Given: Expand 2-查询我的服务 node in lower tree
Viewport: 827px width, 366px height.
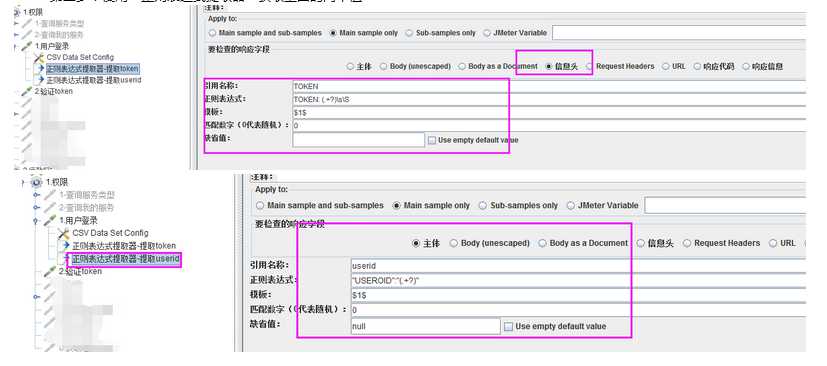Looking at the screenshot, I should (x=36, y=207).
